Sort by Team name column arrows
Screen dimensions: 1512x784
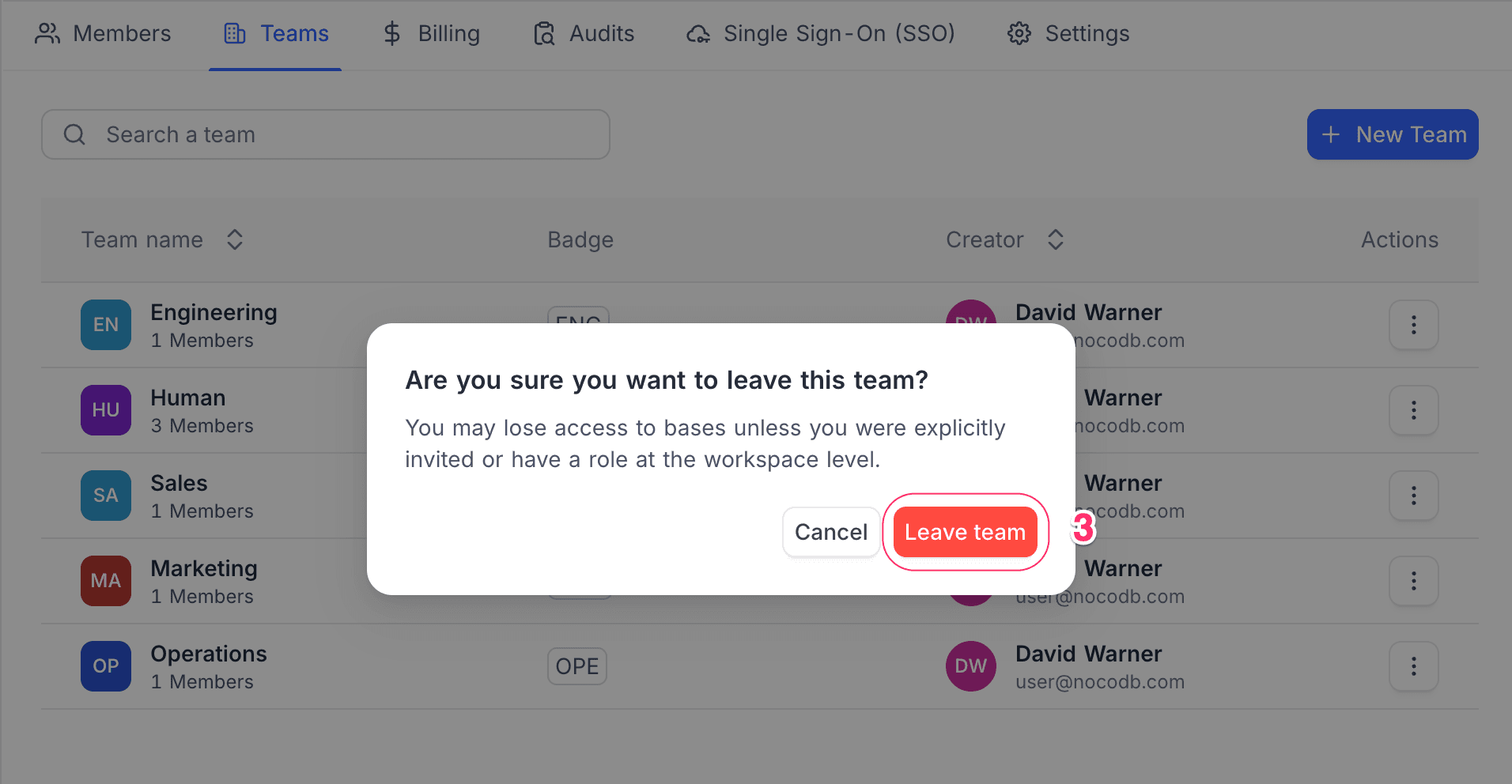tap(235, 239)
